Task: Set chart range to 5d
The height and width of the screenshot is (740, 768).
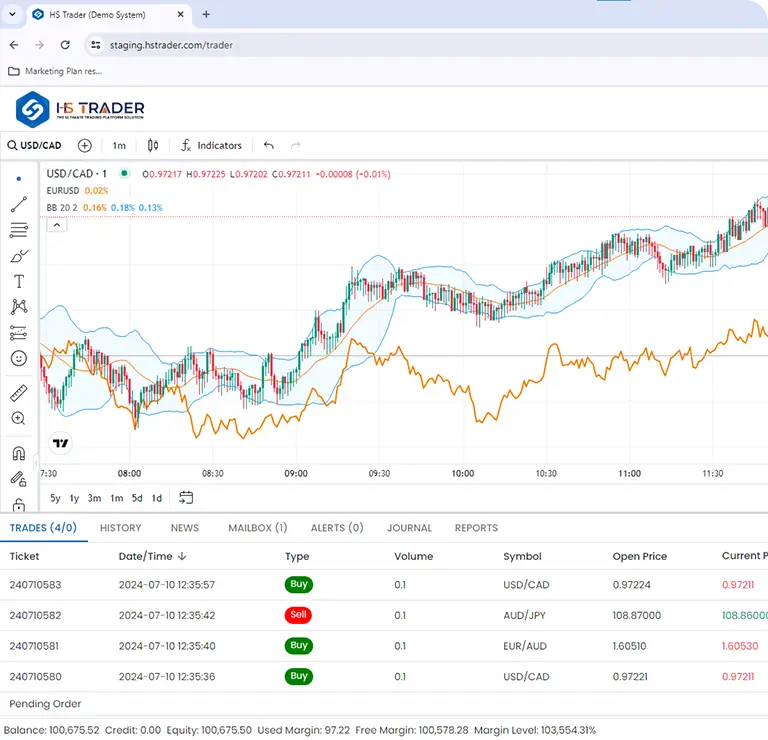Action: pos(137,498)
